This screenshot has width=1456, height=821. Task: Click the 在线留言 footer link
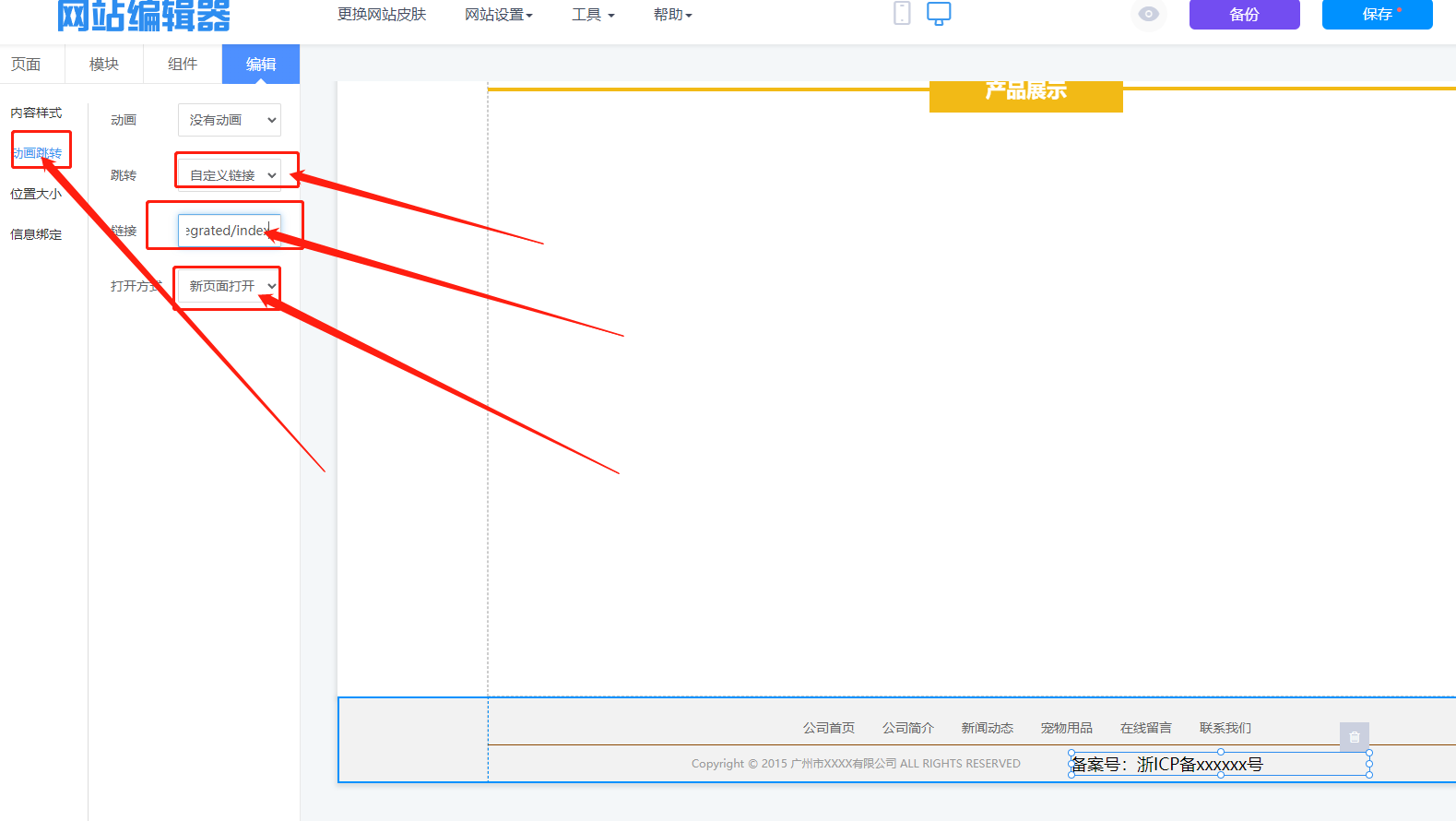[x=1146, y=728]
